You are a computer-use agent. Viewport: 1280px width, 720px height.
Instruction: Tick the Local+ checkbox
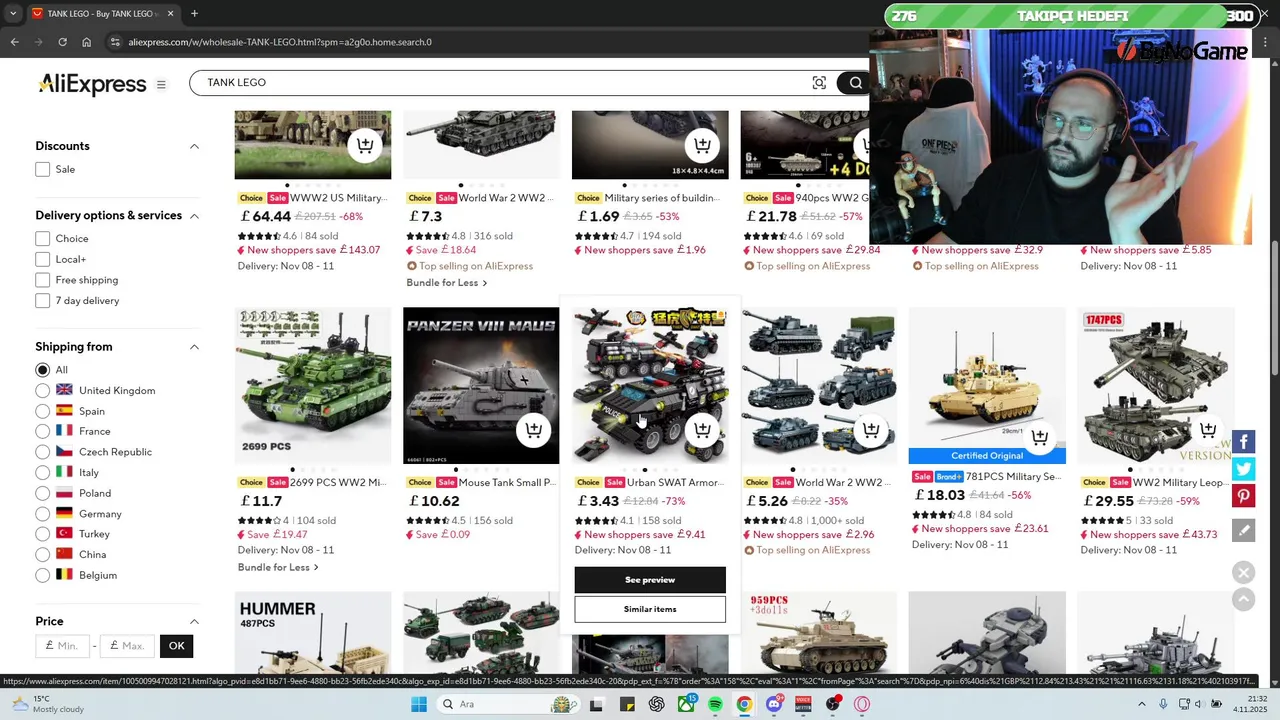42,259
